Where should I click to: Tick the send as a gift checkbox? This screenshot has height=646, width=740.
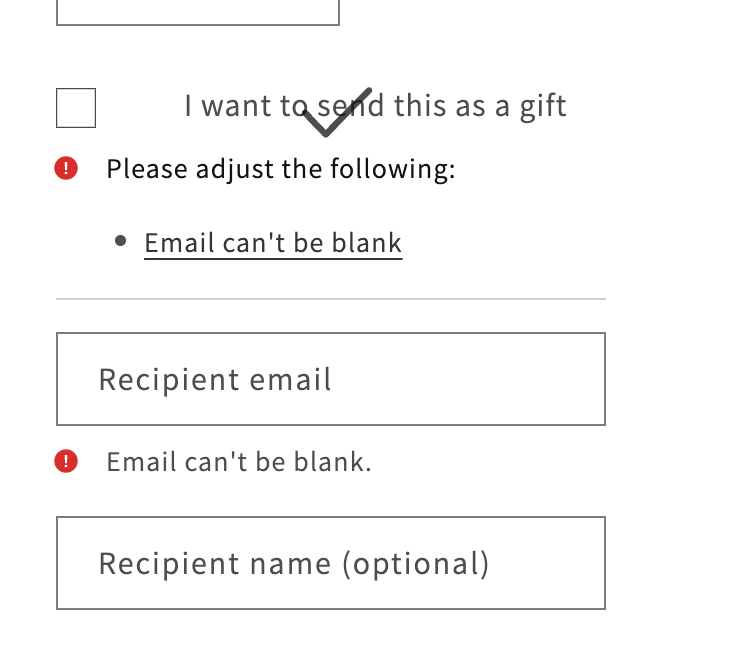[76, 108]
